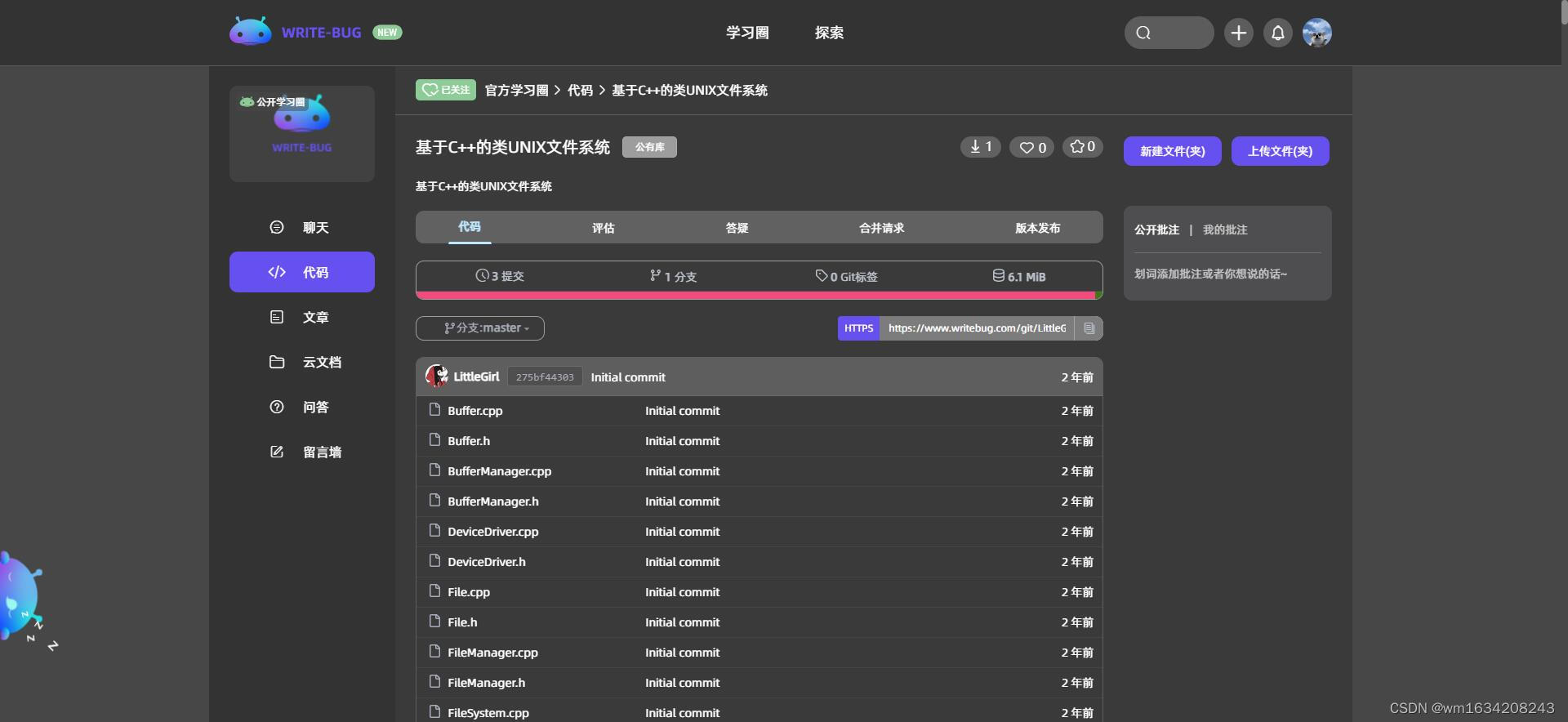This screenshot has height=722, width=1568.
Task: Open file BufferManager.cpp
Action: 499,471
